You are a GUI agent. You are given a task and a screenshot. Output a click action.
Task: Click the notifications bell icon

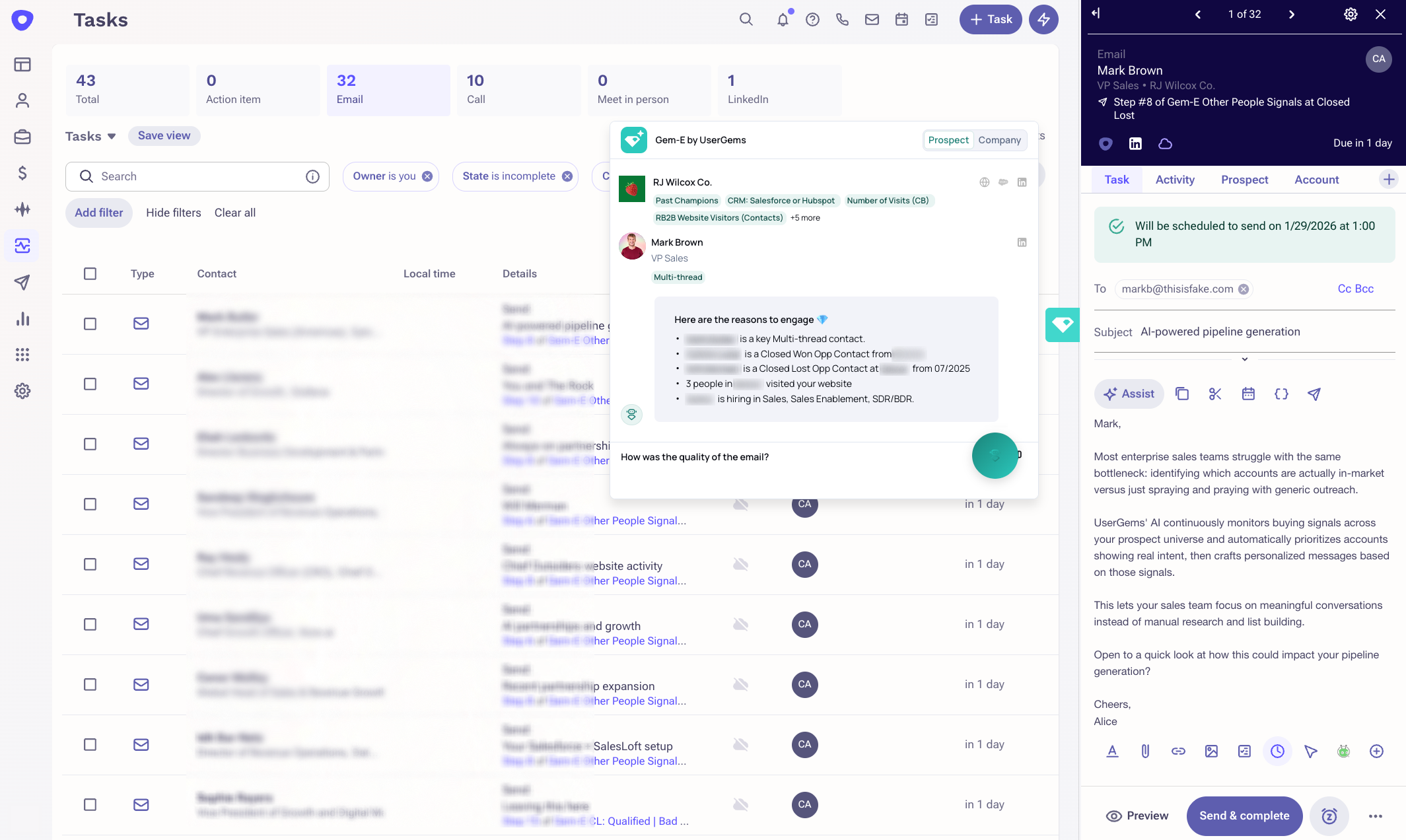tap(783, 20)
